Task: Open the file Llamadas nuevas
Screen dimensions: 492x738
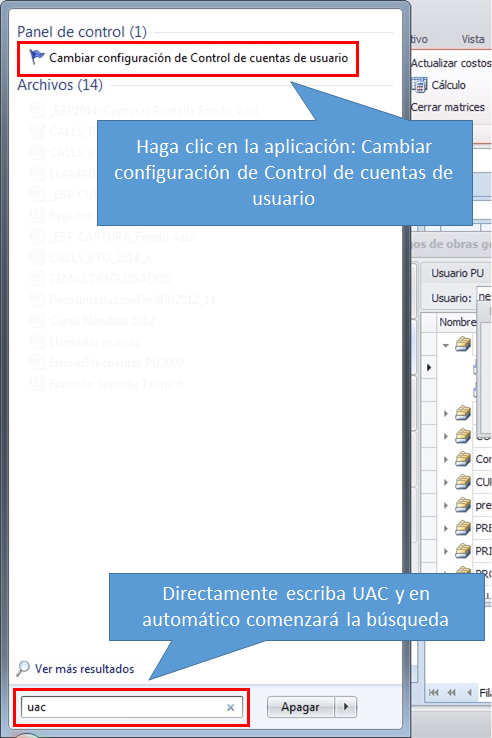Action: 94,342
